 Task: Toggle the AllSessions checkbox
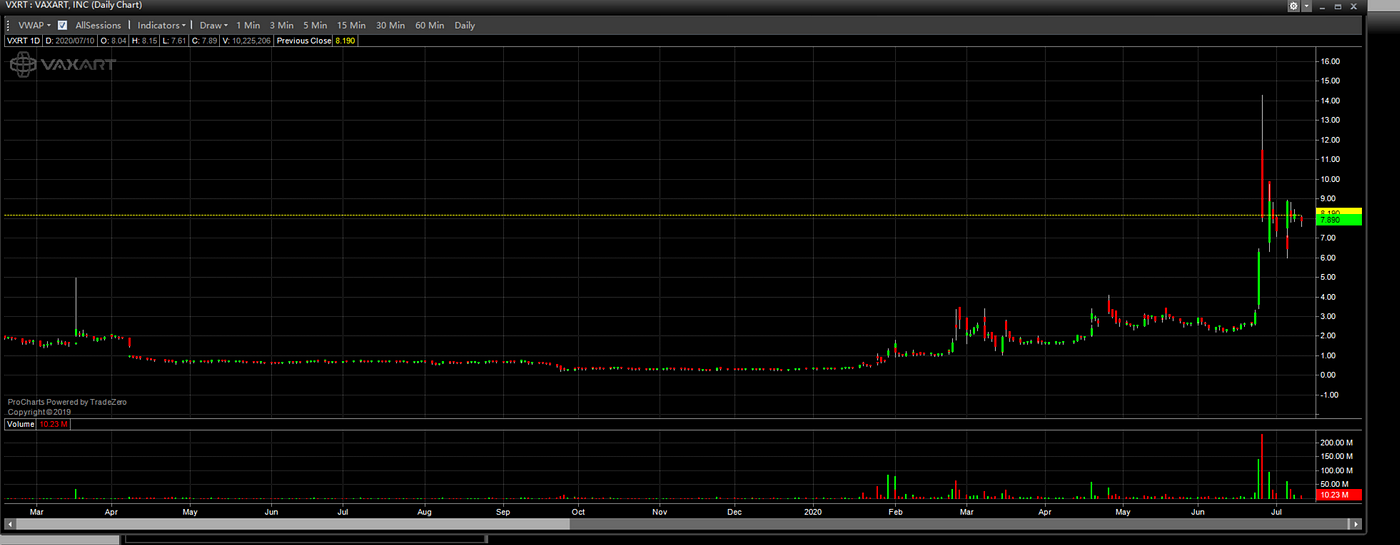pos(62,25)
